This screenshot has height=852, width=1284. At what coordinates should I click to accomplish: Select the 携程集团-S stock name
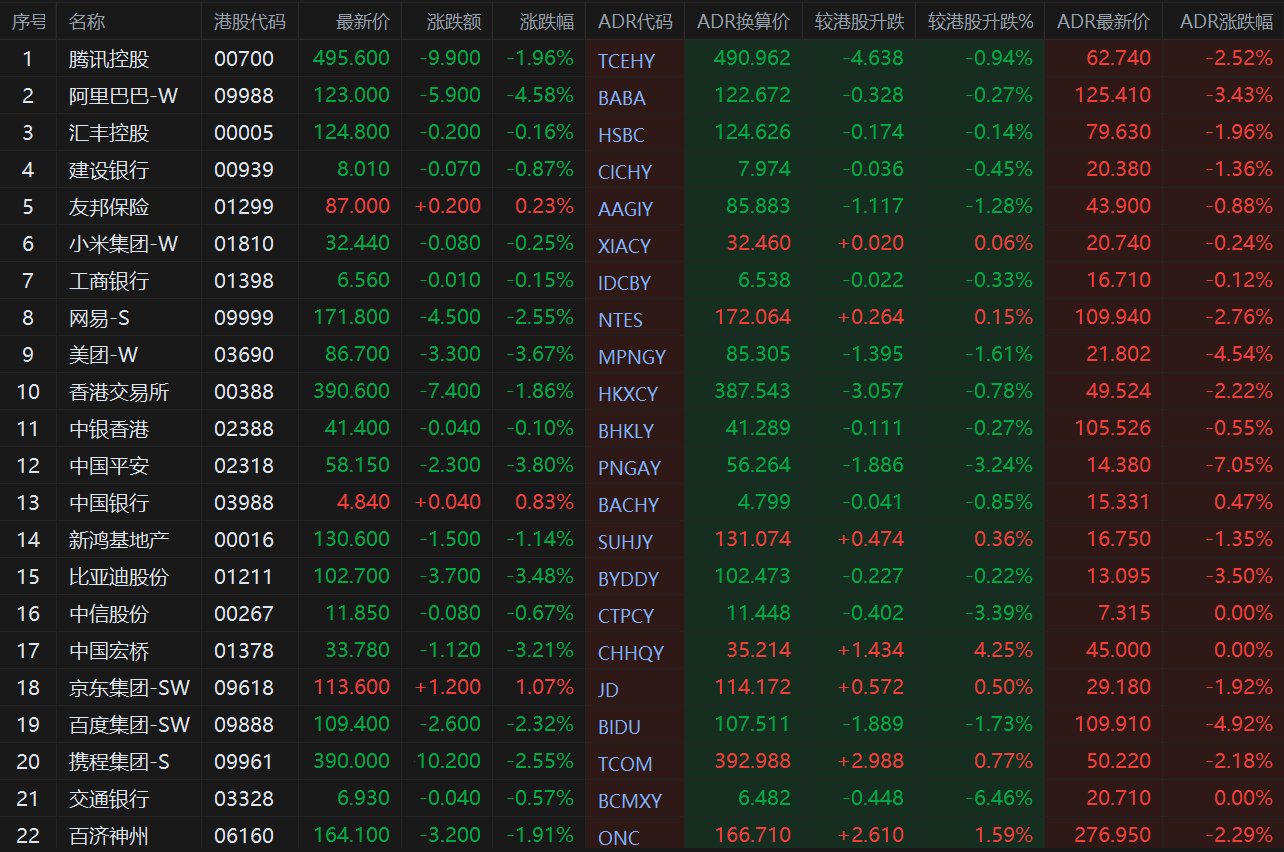point(119,762)
